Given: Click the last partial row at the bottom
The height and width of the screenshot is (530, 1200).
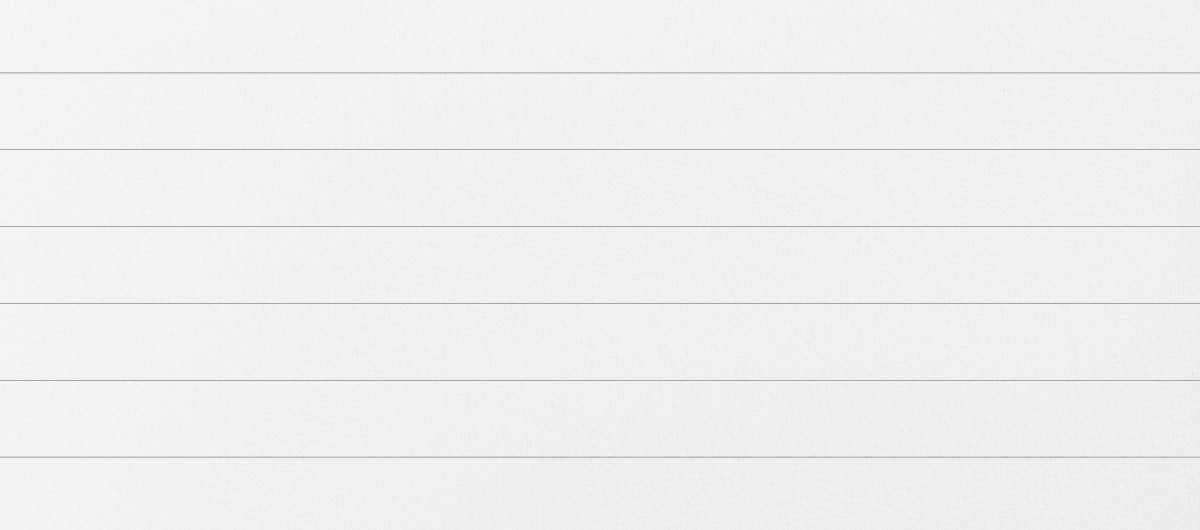Looking at the screenshot, I should [x=600, y=494].
